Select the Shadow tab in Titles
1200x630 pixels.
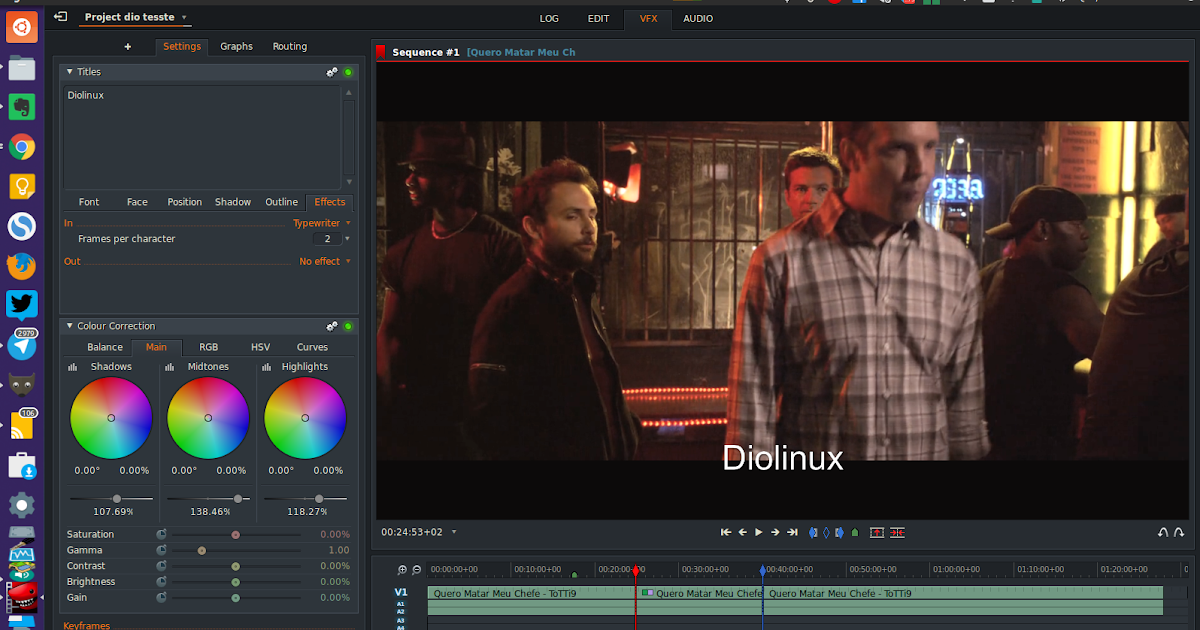pyautogui.click(x=233, y=202)
